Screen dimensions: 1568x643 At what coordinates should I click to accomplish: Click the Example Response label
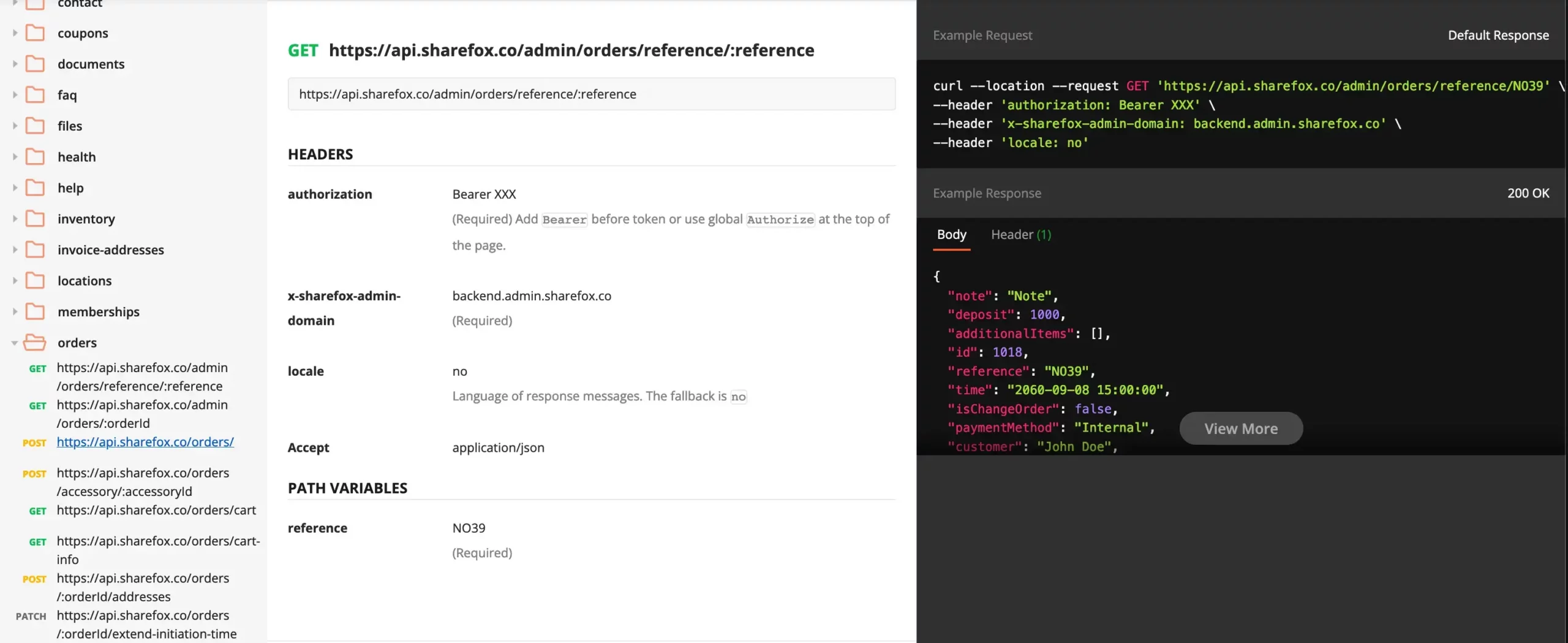pyautogui.click(x=987, y=193)
